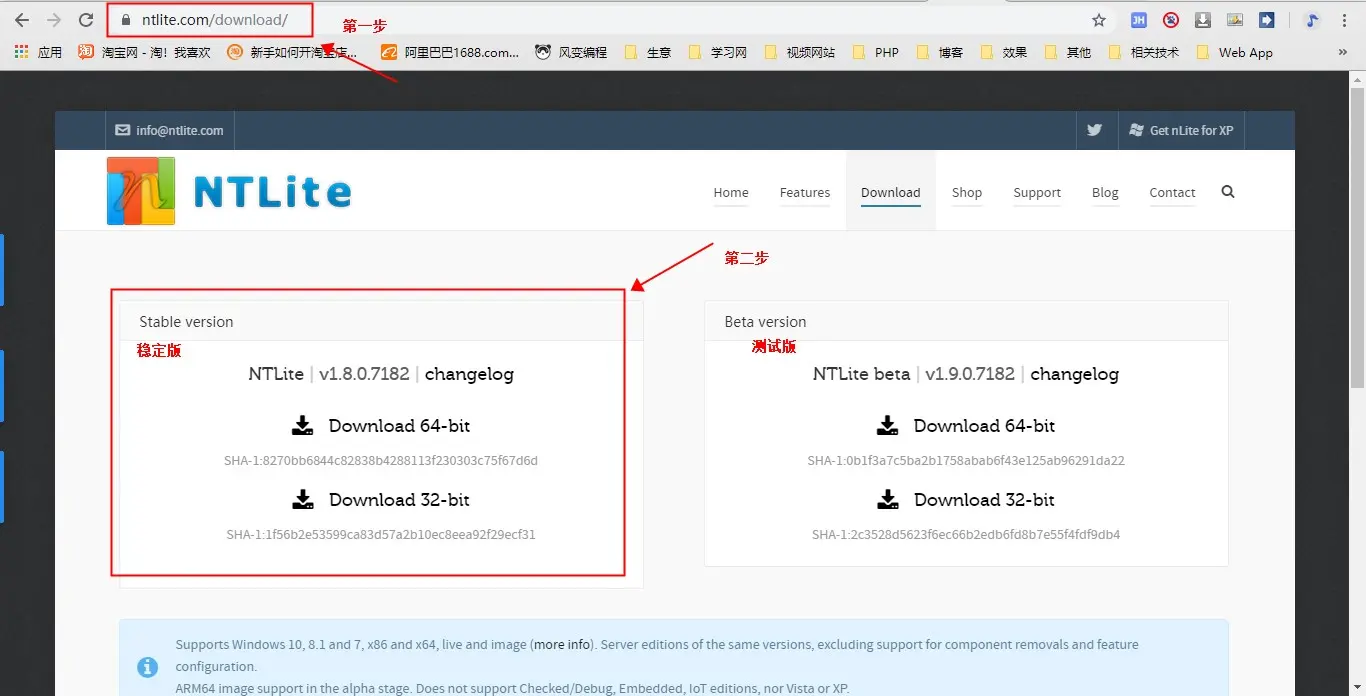
Task: Open 应用 apps grid shortcut
Action: click(38, 52)
